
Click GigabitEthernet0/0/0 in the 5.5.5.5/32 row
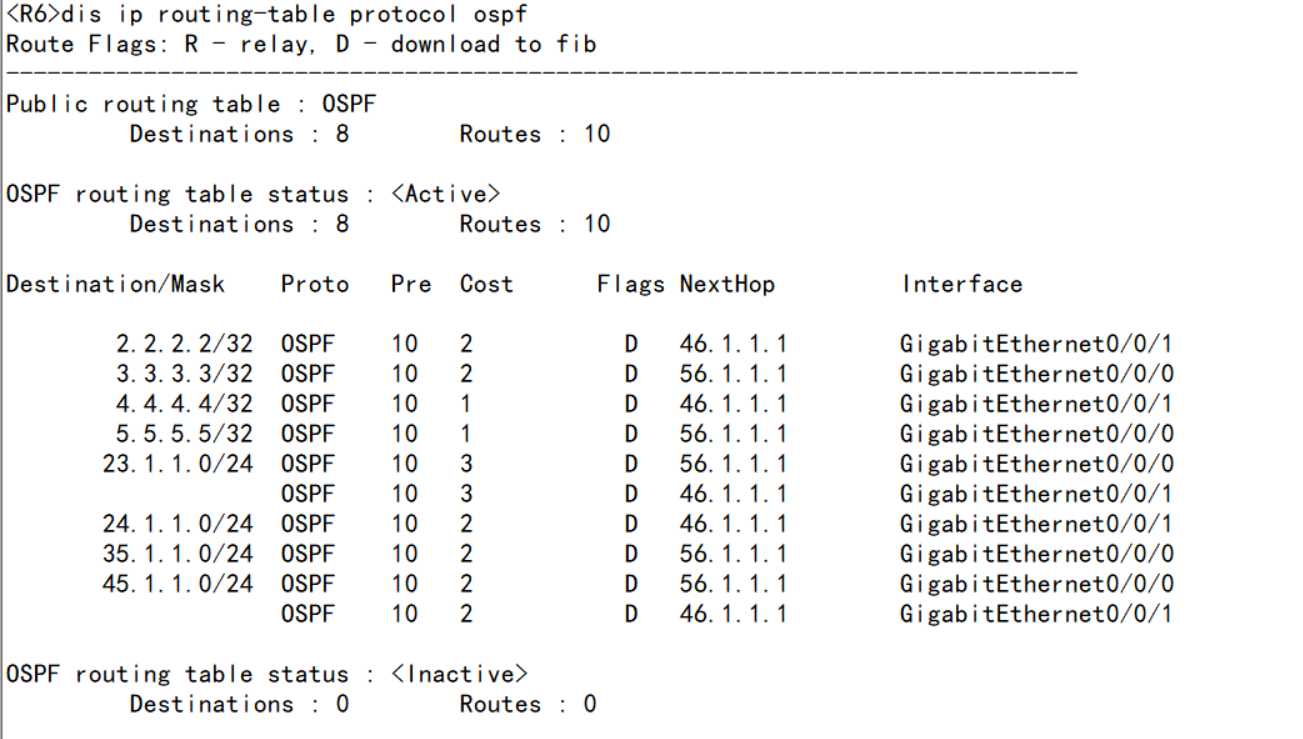(1037, 435)
